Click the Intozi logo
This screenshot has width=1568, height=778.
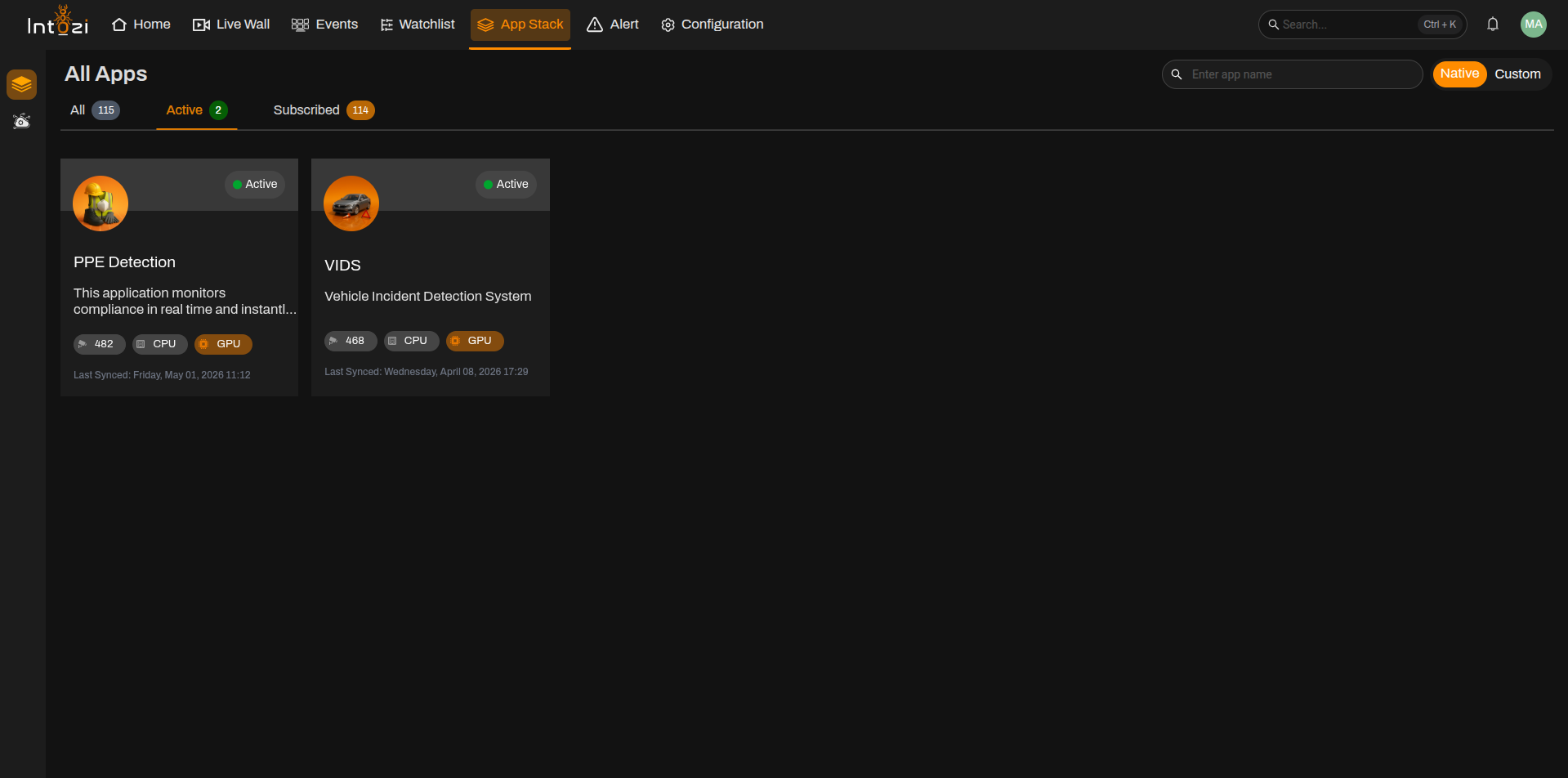point(57,22)
